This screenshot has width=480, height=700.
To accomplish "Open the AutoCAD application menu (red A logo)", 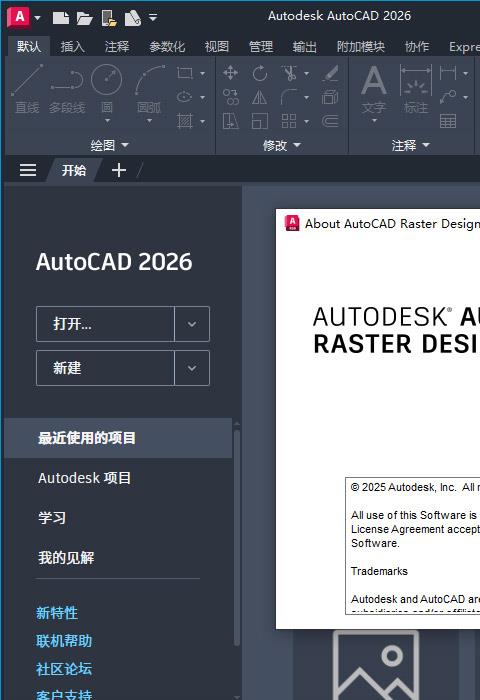I will [19, 17].
